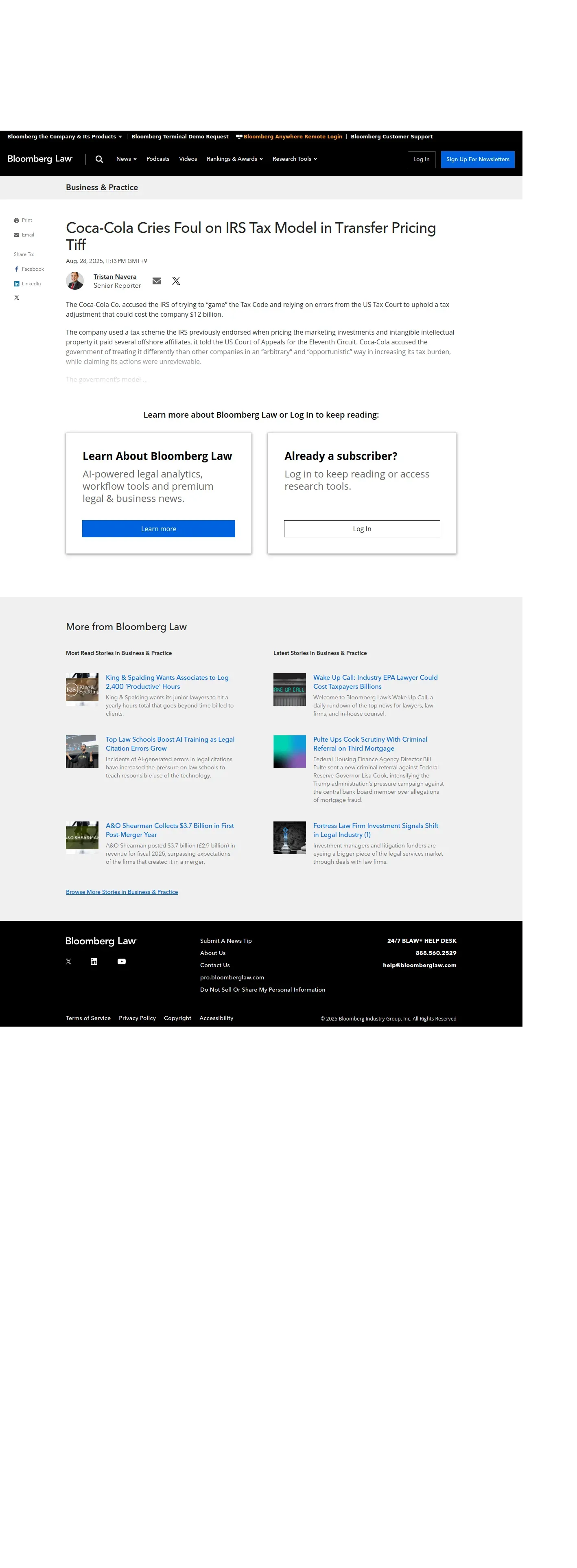Open author's X profile icon

pyautogui.click(x=176, y=280)
